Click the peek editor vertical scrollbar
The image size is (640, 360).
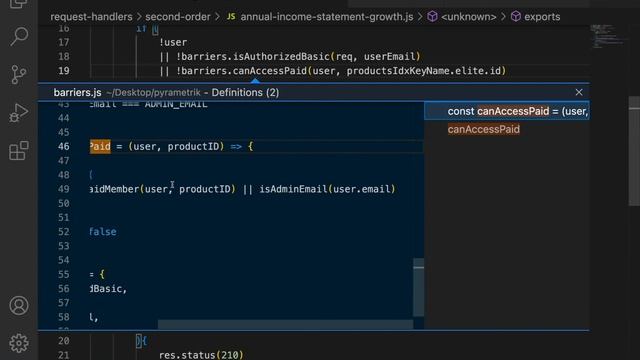[418, 287]
